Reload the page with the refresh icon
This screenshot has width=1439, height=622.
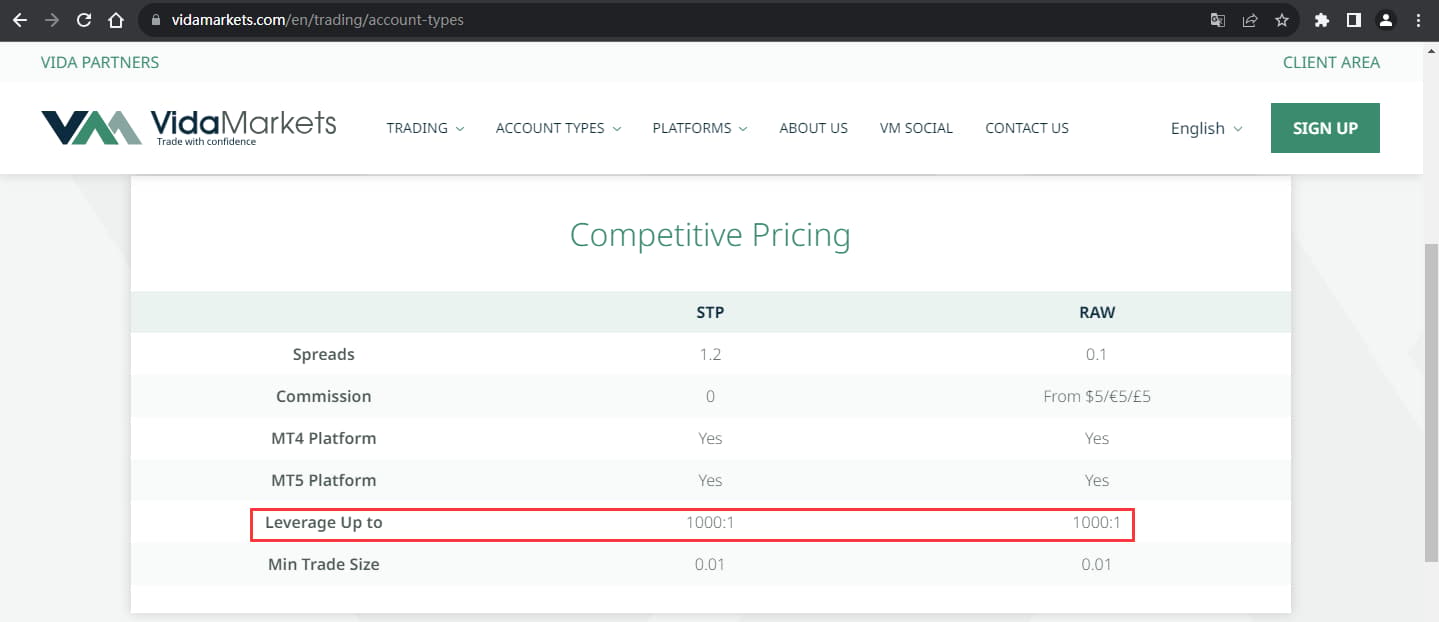(84, 20)
